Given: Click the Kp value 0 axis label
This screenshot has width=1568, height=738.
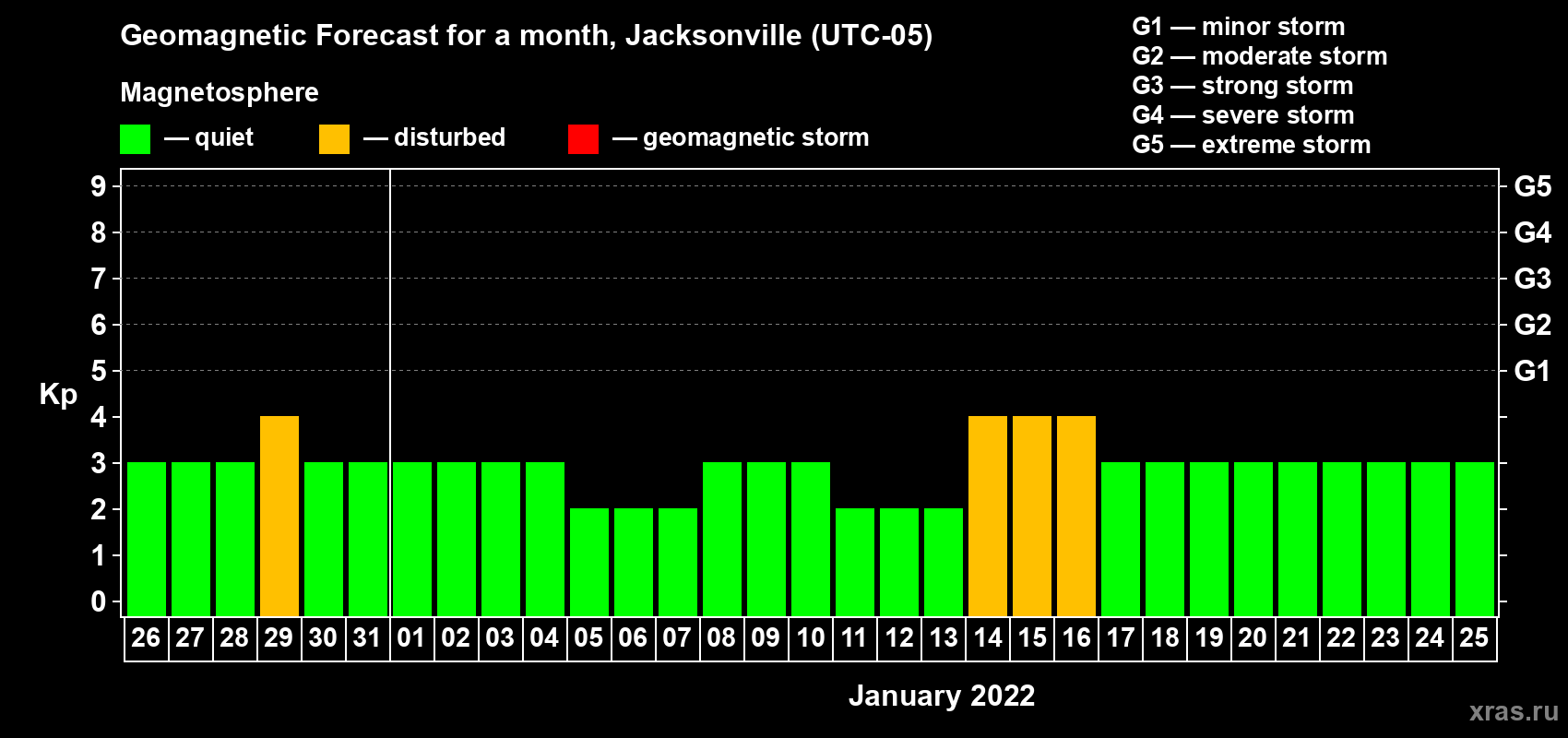Looking at the screenshot, I should tap(99, 601).
